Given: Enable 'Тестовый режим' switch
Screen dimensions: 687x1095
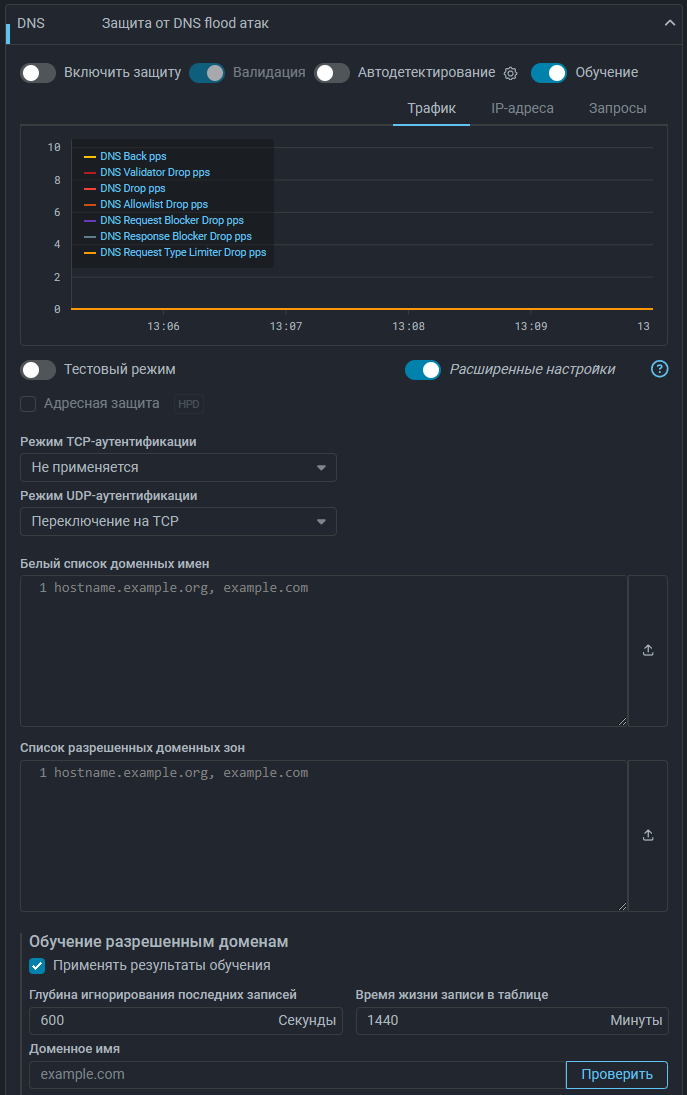Looking at the screenshot, I should coord(38,370).
